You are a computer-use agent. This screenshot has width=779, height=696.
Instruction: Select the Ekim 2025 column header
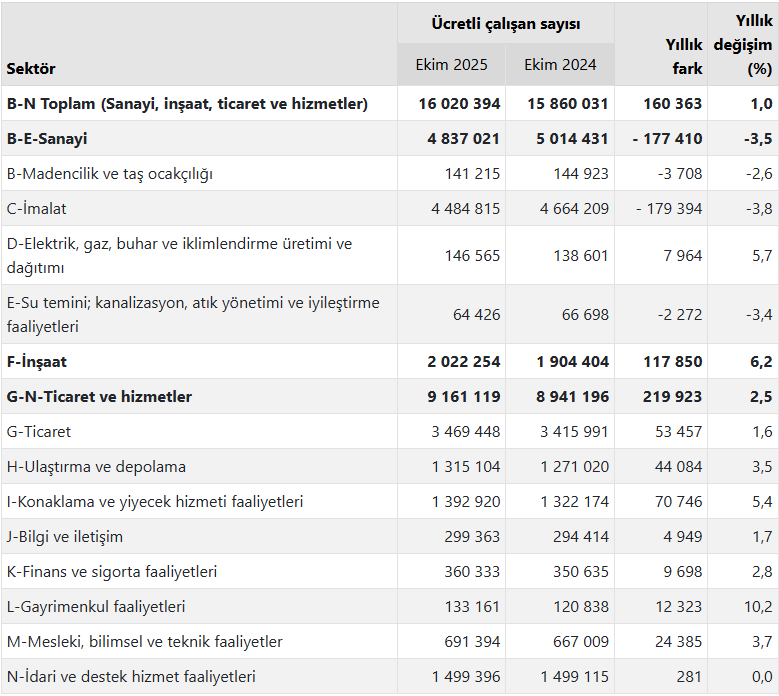pyautogui.click(x=451, y=65)
